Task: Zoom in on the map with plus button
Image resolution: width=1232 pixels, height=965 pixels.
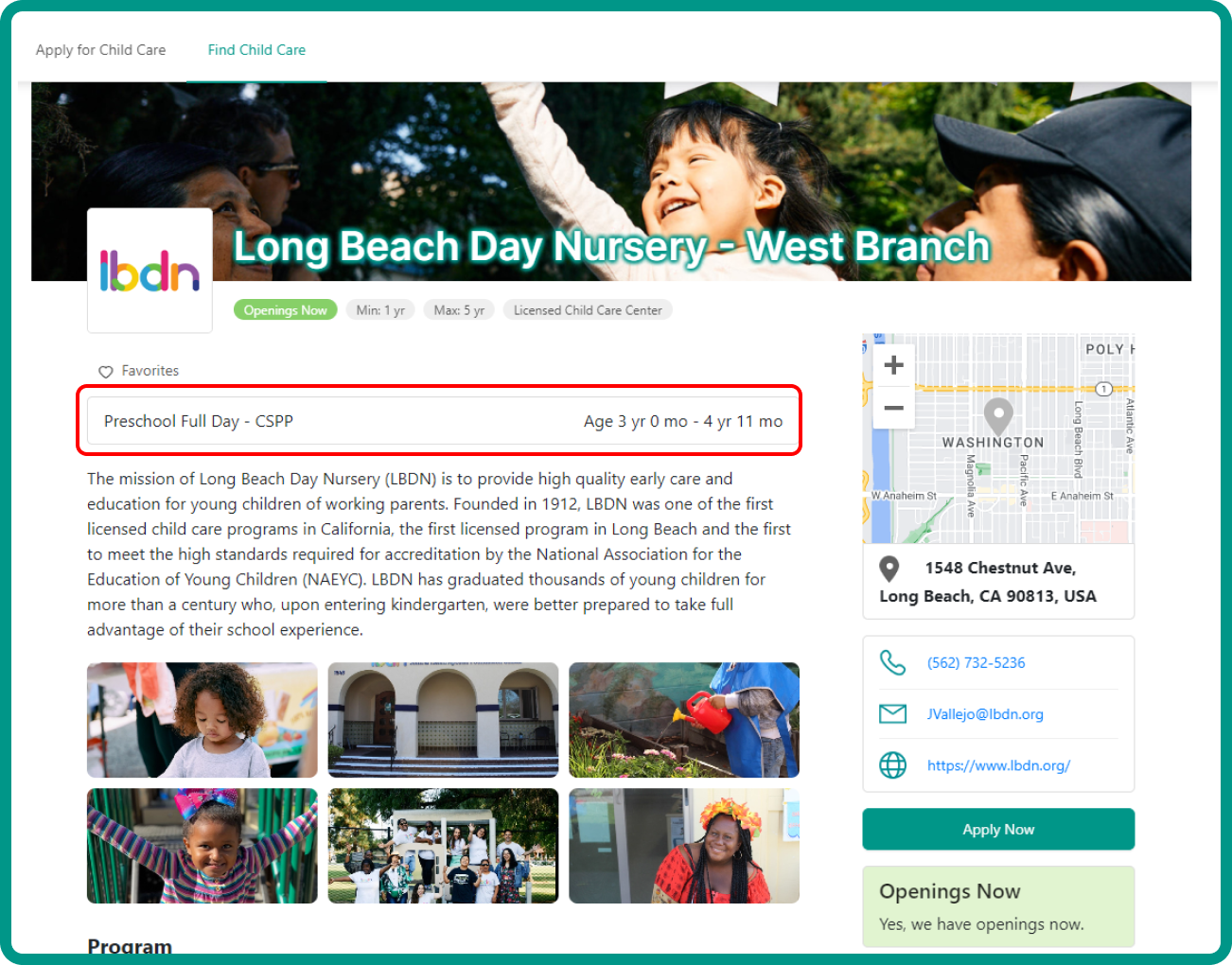Action: [893, 365]
